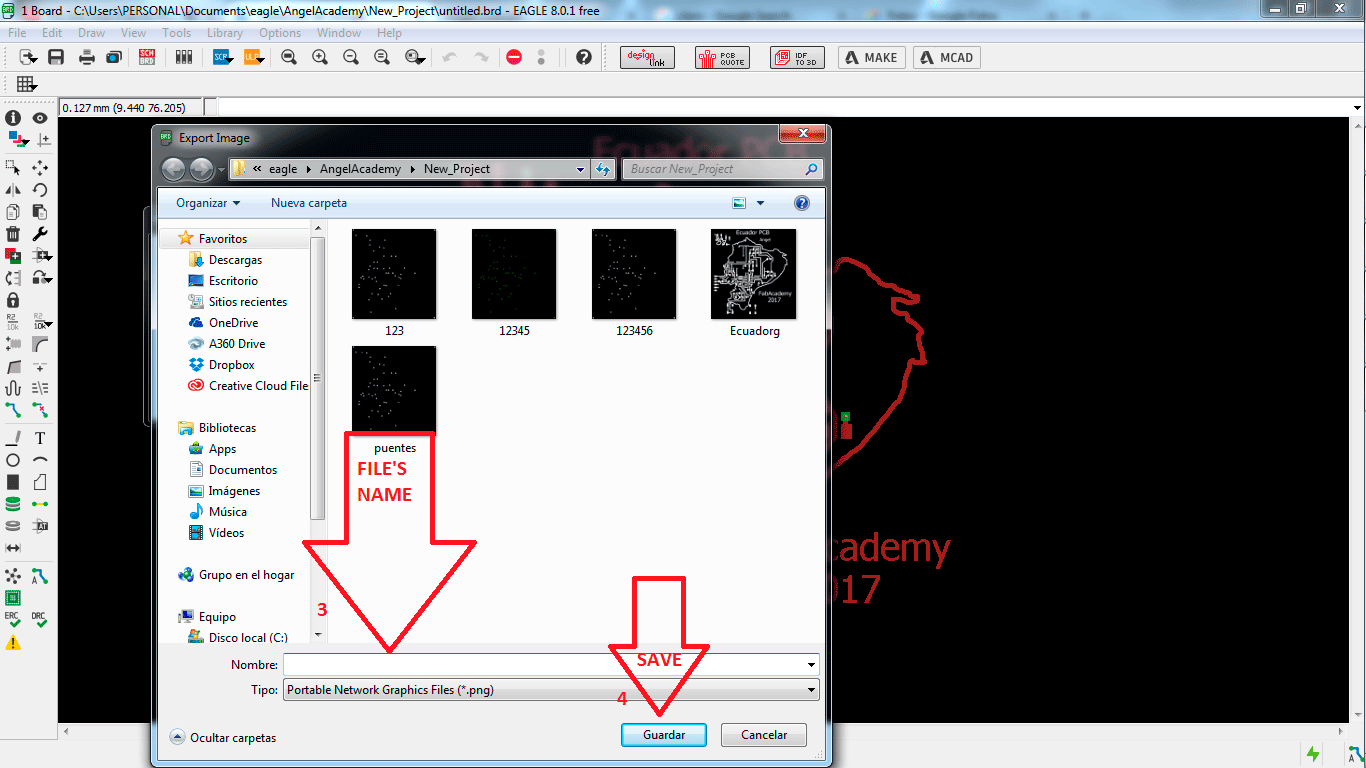Click the Cancelar button

point(764,735)
